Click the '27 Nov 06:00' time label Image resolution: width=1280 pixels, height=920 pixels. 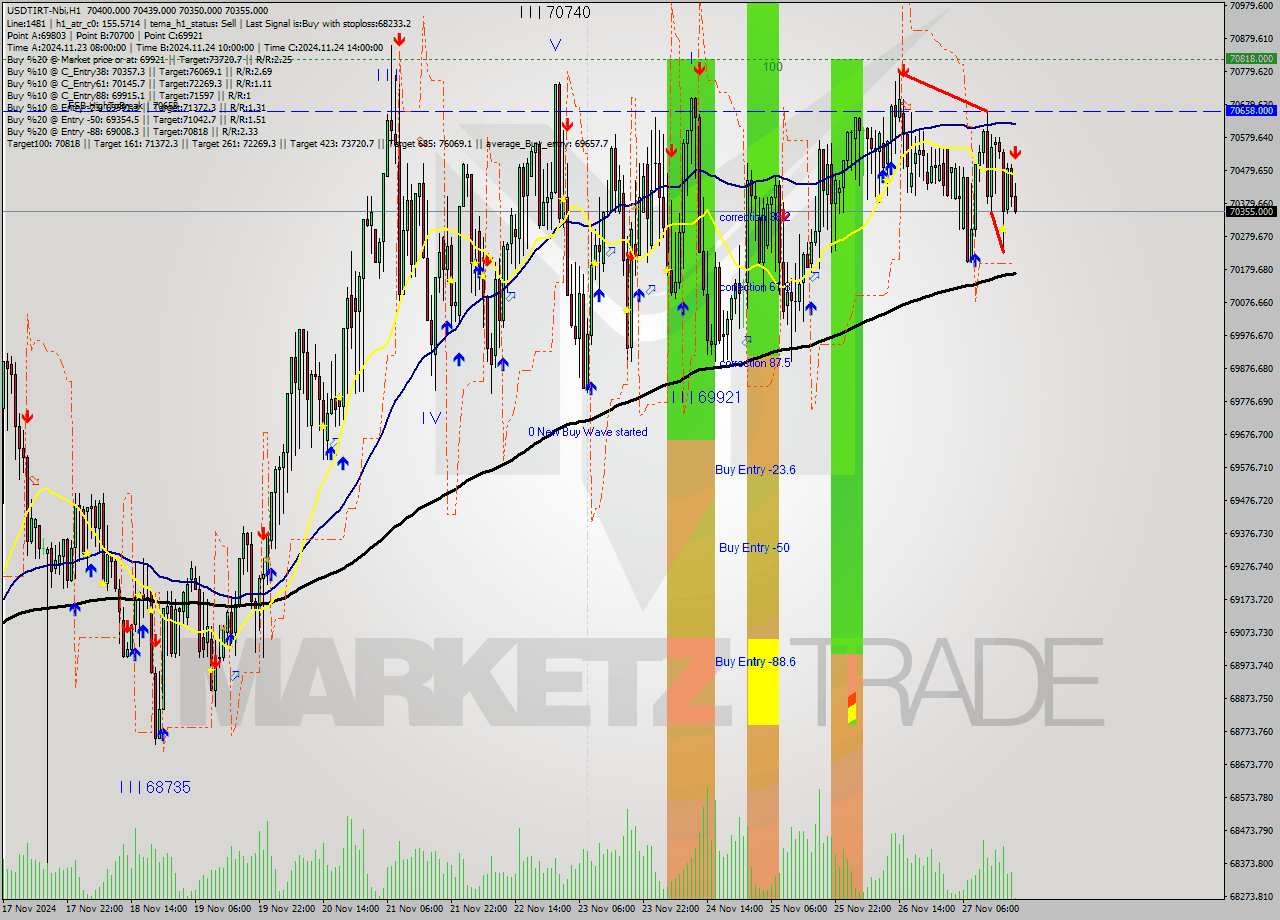[991, 910]
